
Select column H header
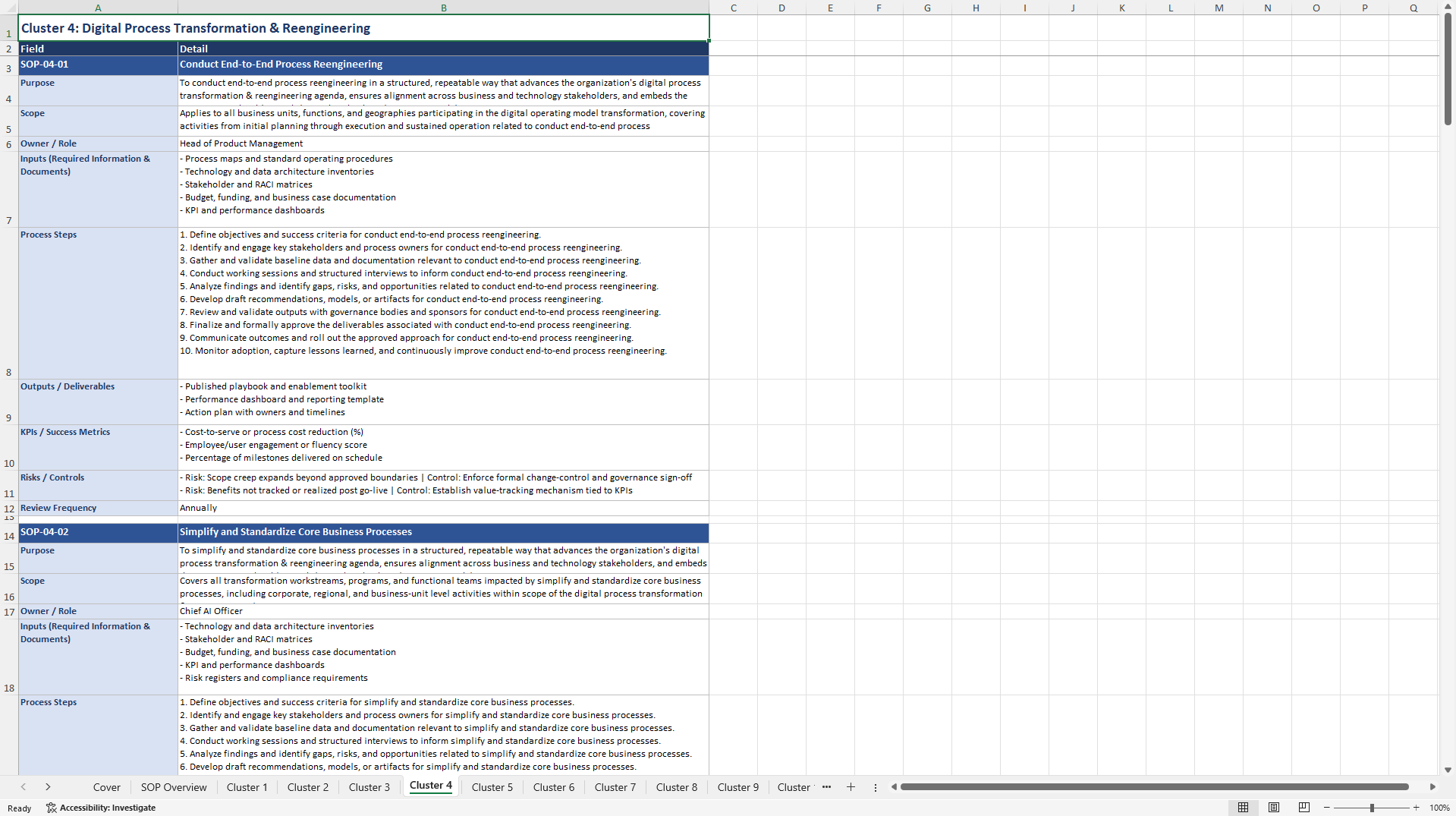pos(976,8)
